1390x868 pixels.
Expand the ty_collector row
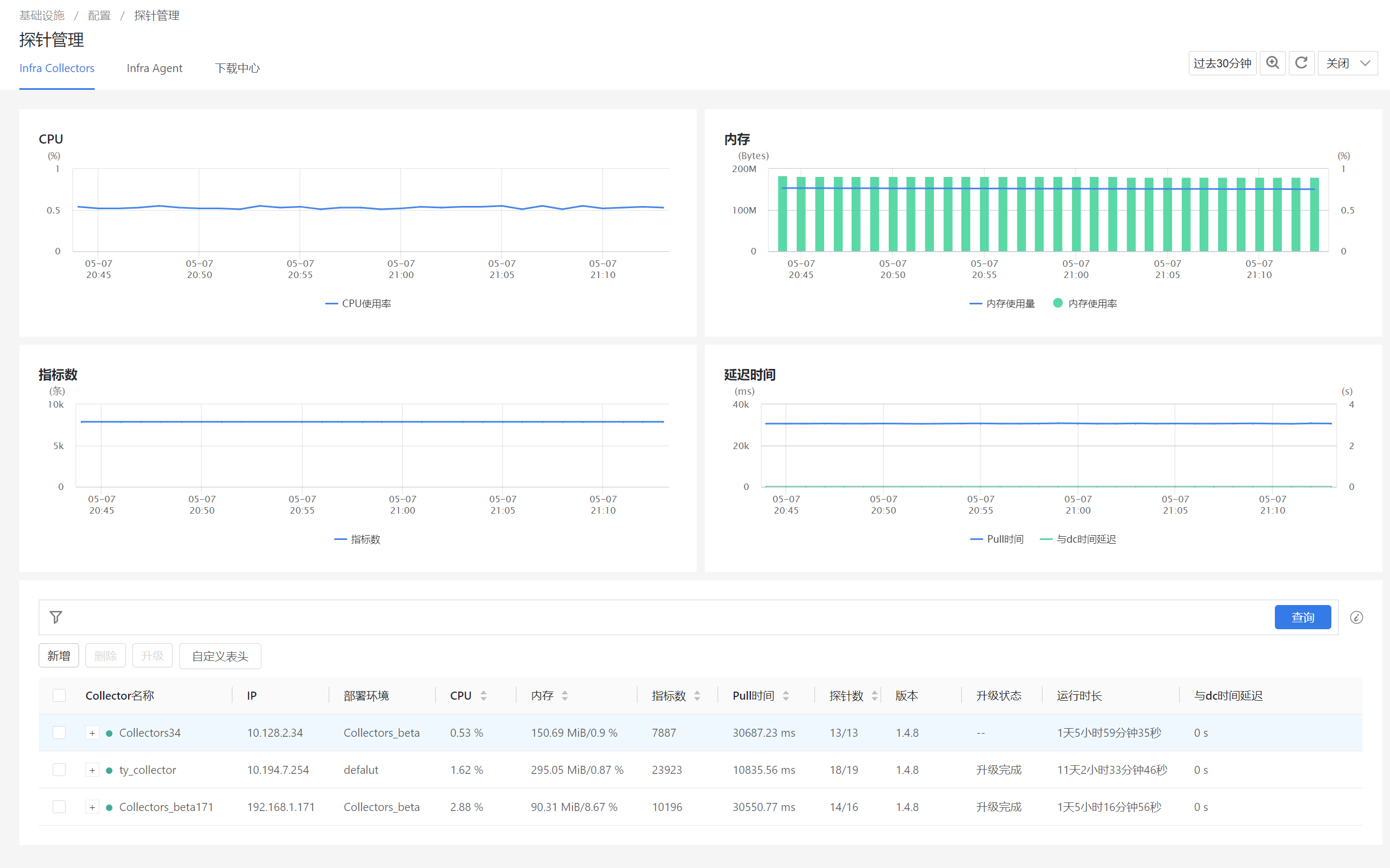pyautogui.click(x=92, y=771)
